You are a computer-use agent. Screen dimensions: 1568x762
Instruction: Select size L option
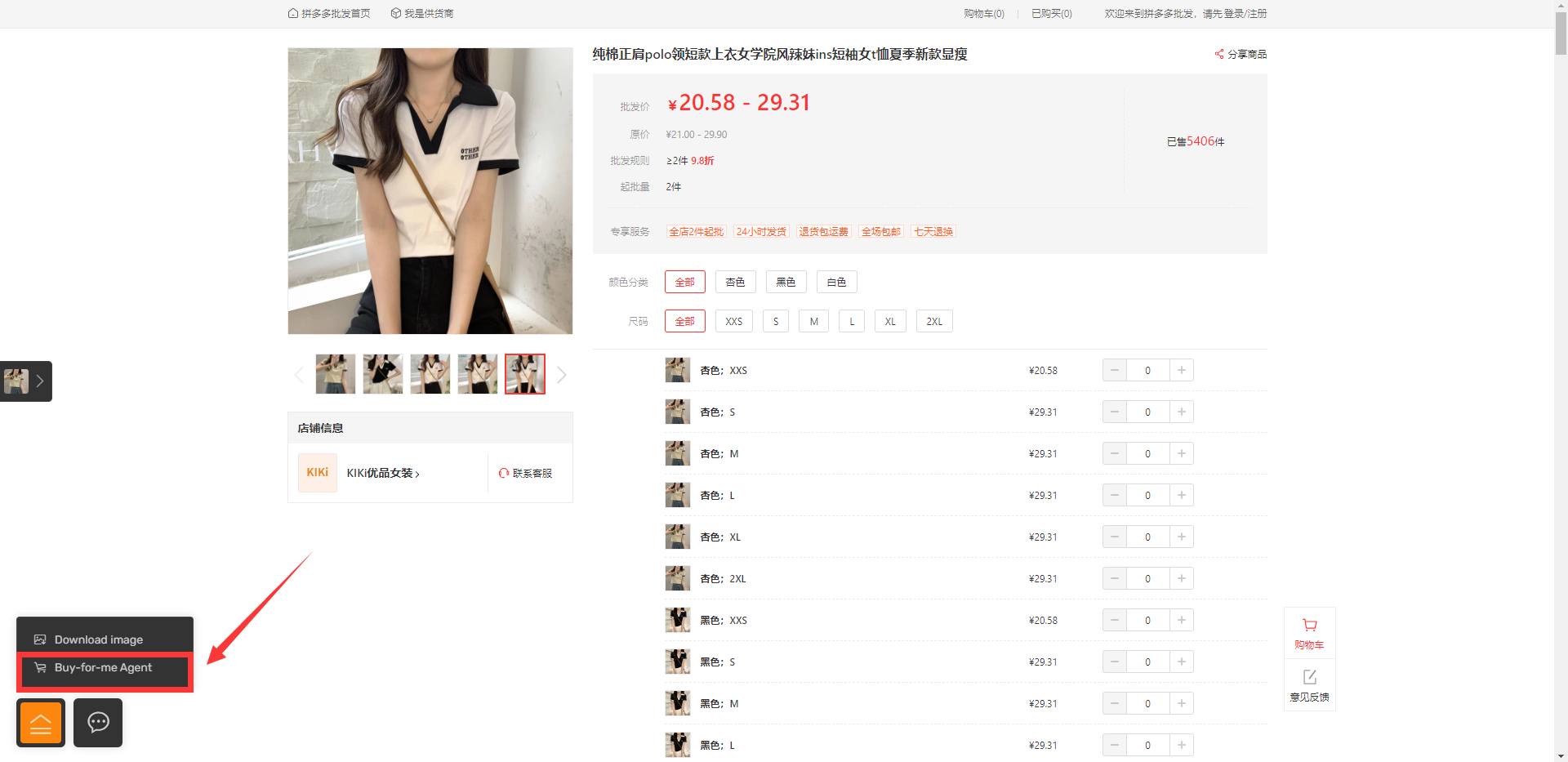click(852, 321)
